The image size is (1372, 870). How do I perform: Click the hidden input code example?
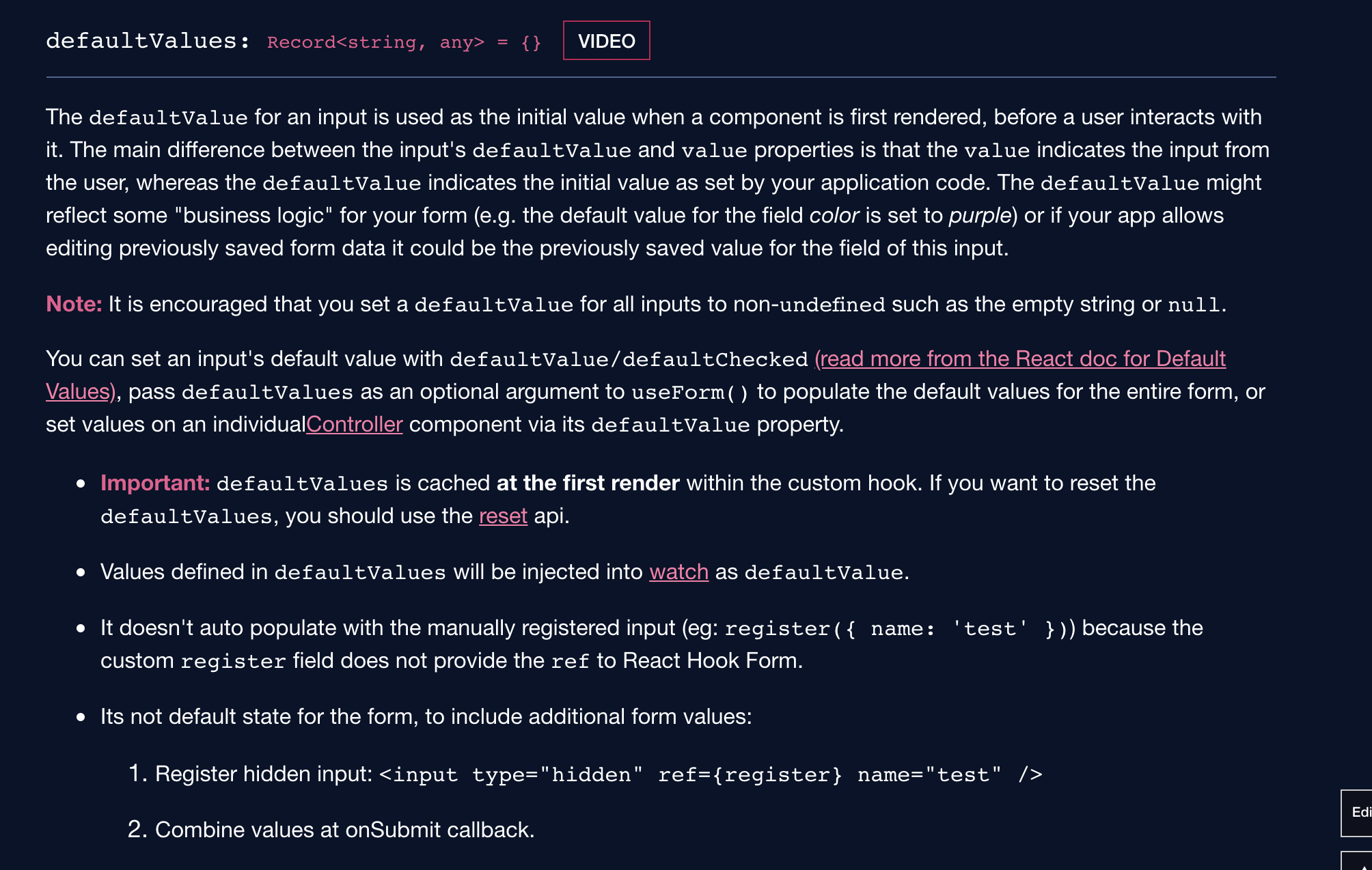click(x=711, y=774)
